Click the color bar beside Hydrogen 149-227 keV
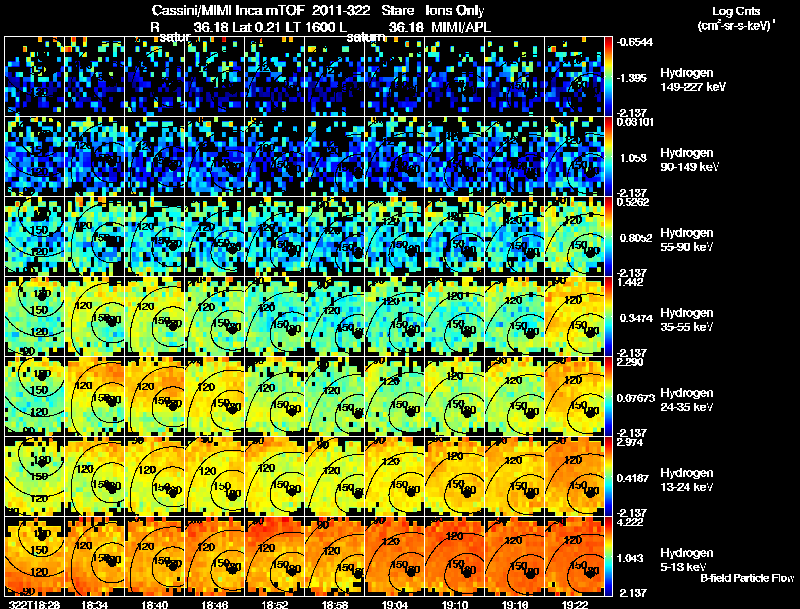Screen dimensions: 800x609 click(x=608, y=77)
